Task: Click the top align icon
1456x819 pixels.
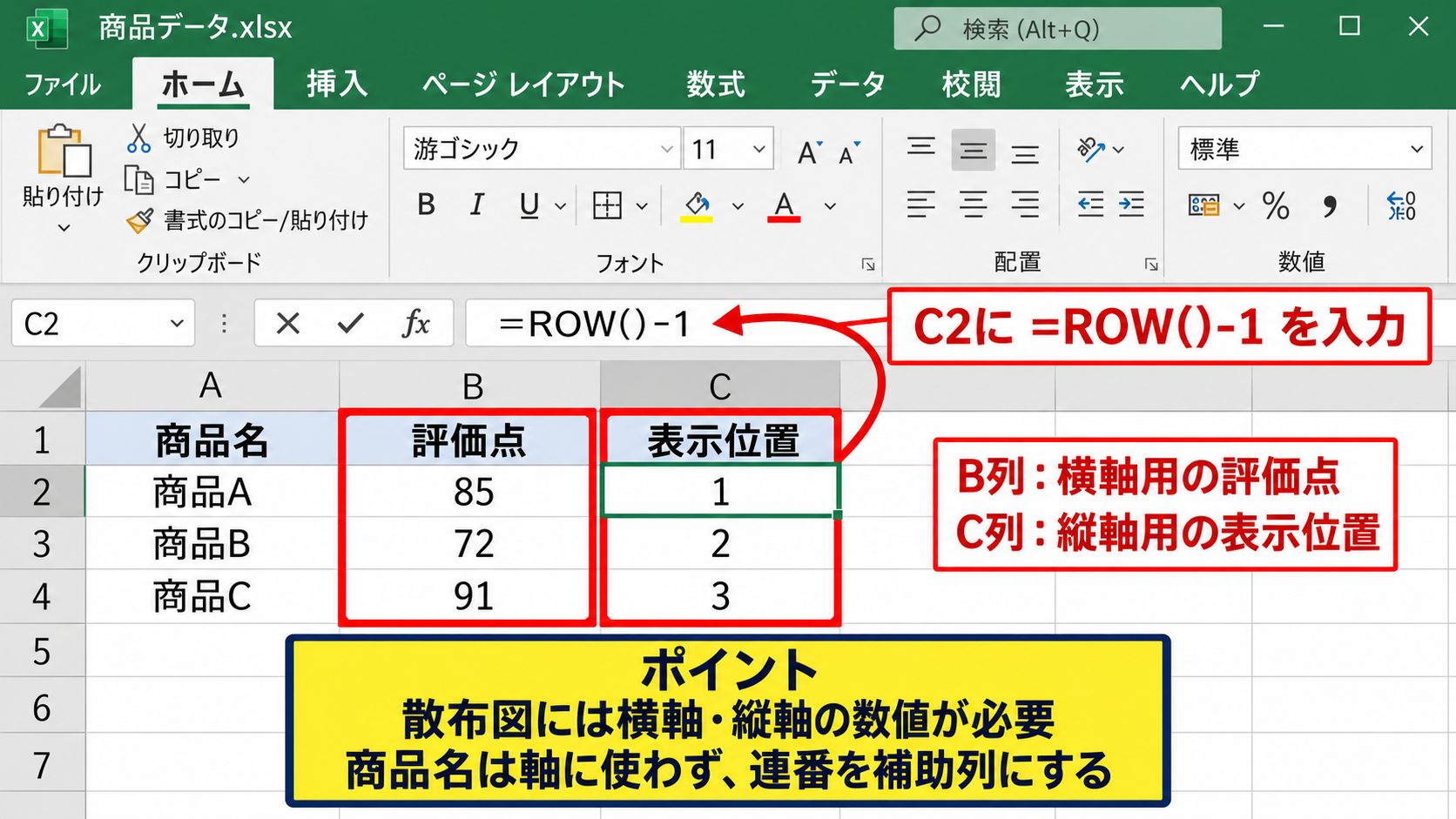Action: point(920,148)
